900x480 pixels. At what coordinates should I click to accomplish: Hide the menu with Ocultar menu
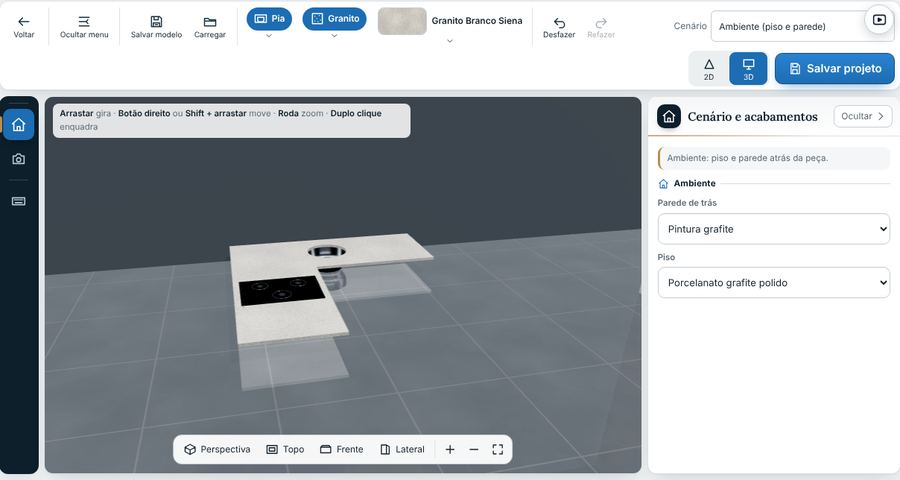click(x=84, y=26)
